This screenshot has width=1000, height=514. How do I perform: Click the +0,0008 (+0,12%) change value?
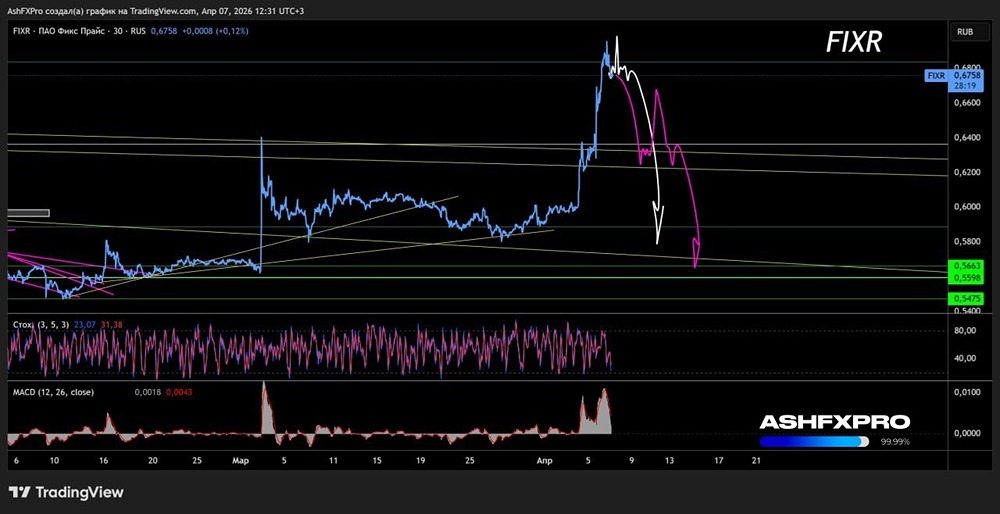[x=215, y=31]
